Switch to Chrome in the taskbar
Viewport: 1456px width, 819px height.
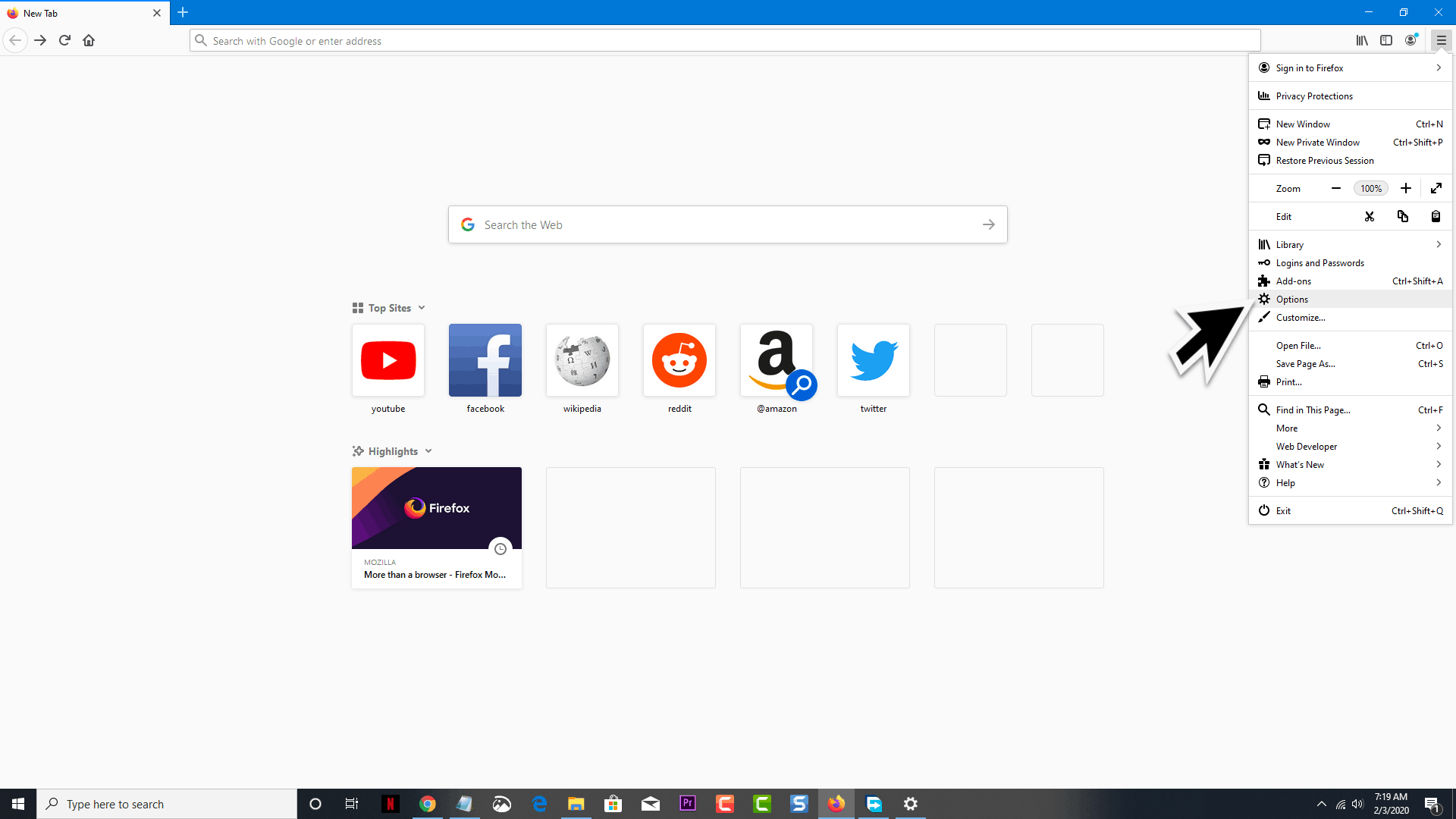pyautogui.click(x=428, y=804)
